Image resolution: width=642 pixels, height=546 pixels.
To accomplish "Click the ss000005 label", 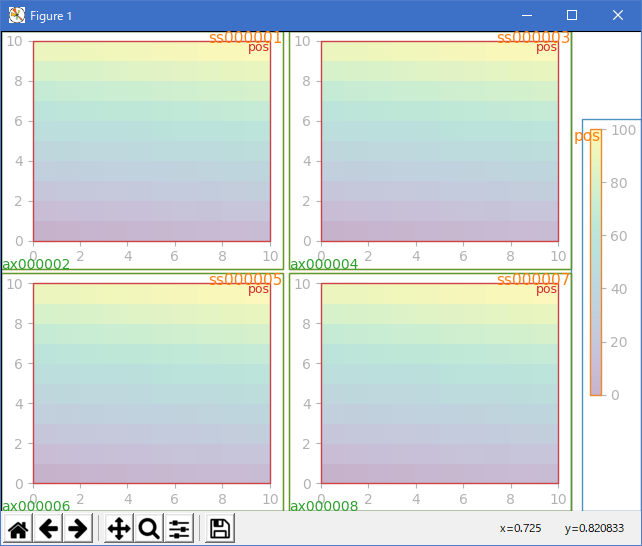I will tap(245, 279).
